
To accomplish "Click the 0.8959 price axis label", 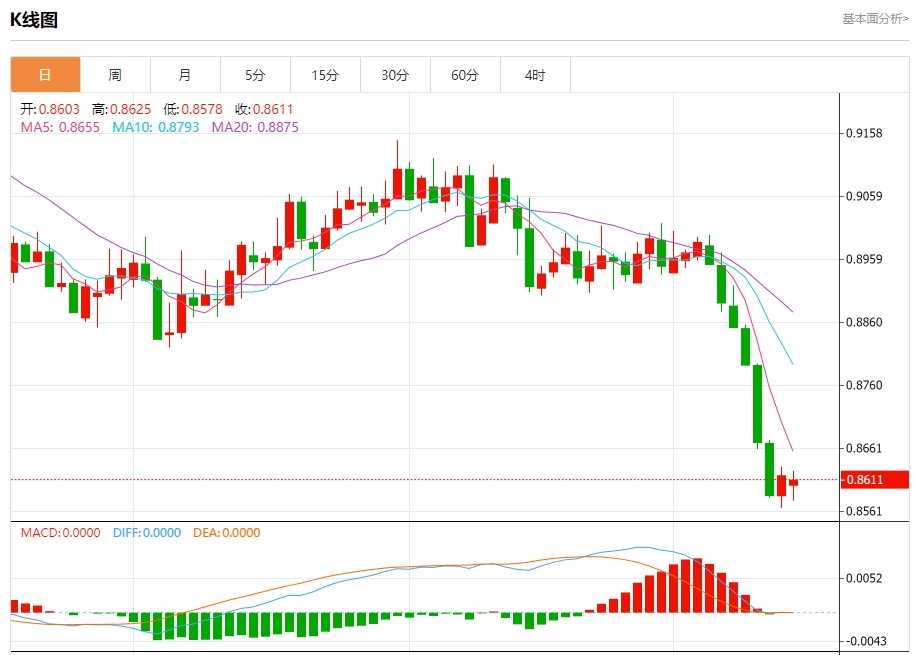I will [x=864, y=259].
